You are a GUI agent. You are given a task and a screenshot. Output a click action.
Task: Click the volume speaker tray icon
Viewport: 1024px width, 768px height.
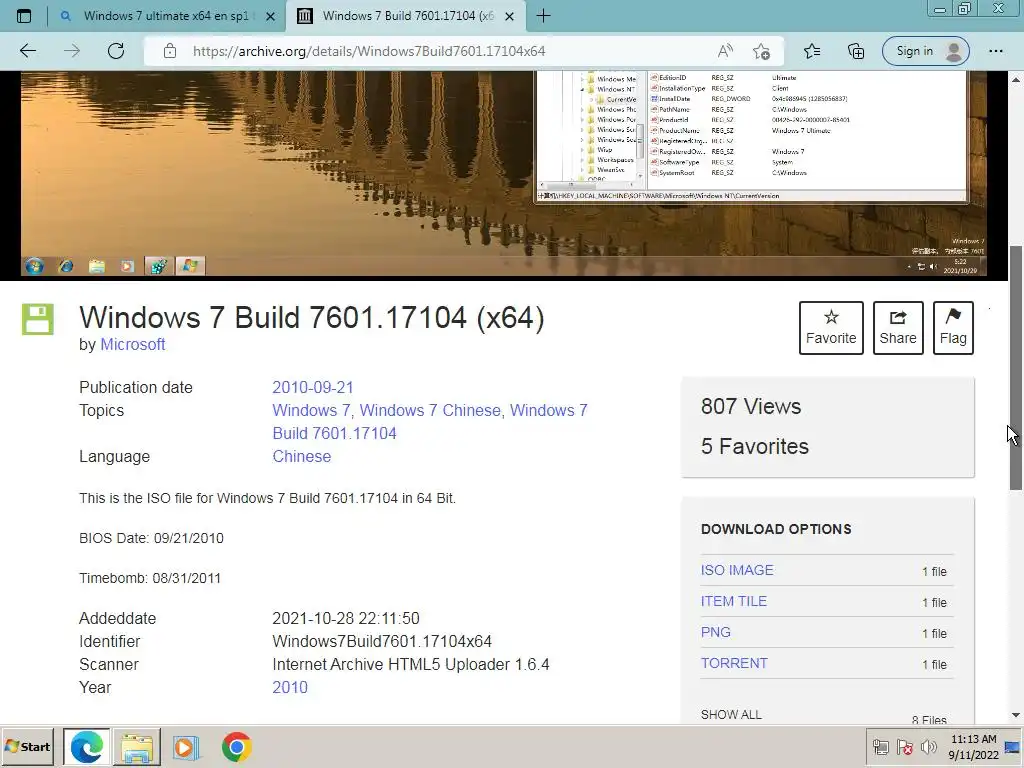click(x=928, y=747)
